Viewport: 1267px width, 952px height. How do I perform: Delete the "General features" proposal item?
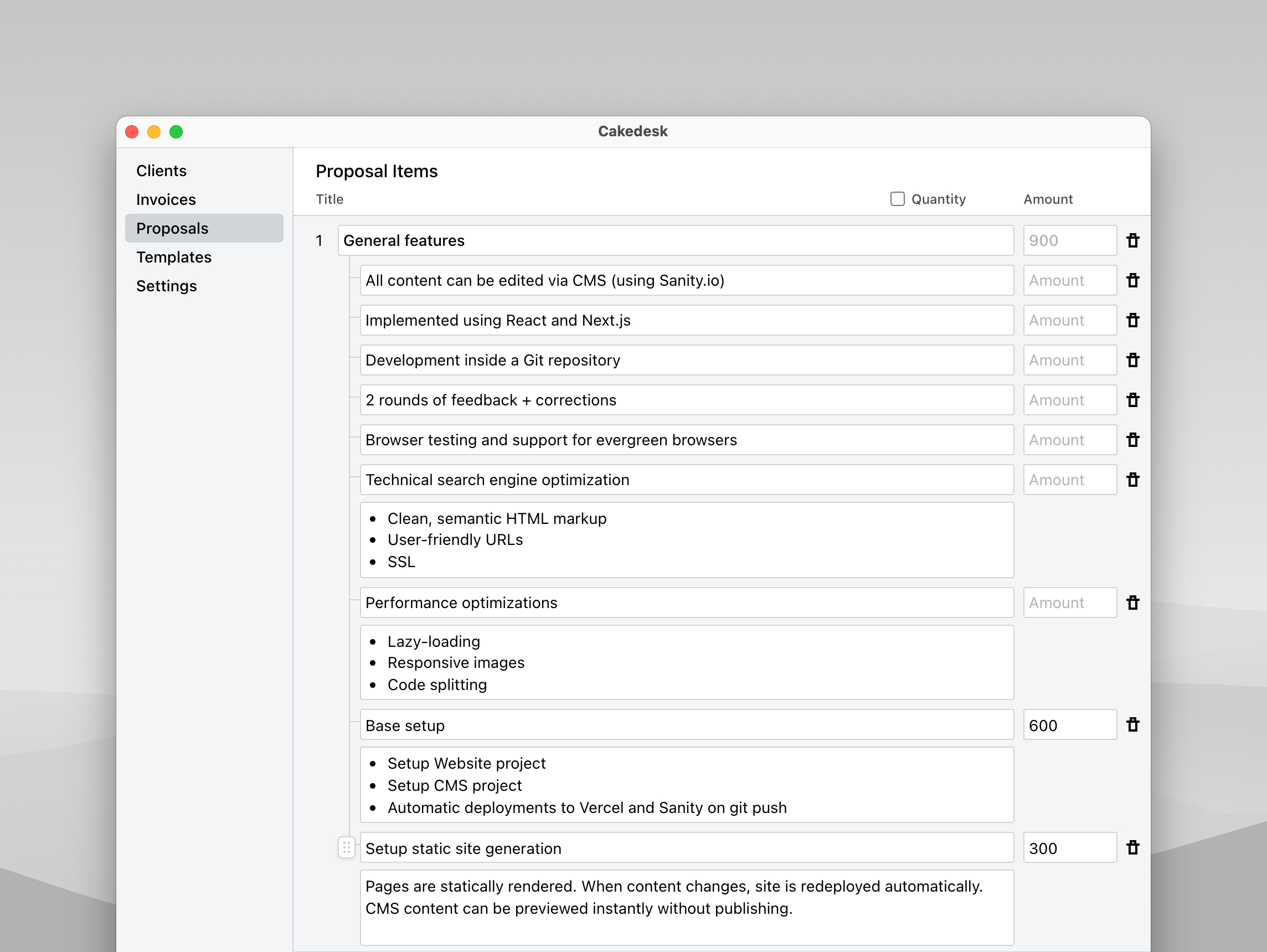tap(1132, 240)
